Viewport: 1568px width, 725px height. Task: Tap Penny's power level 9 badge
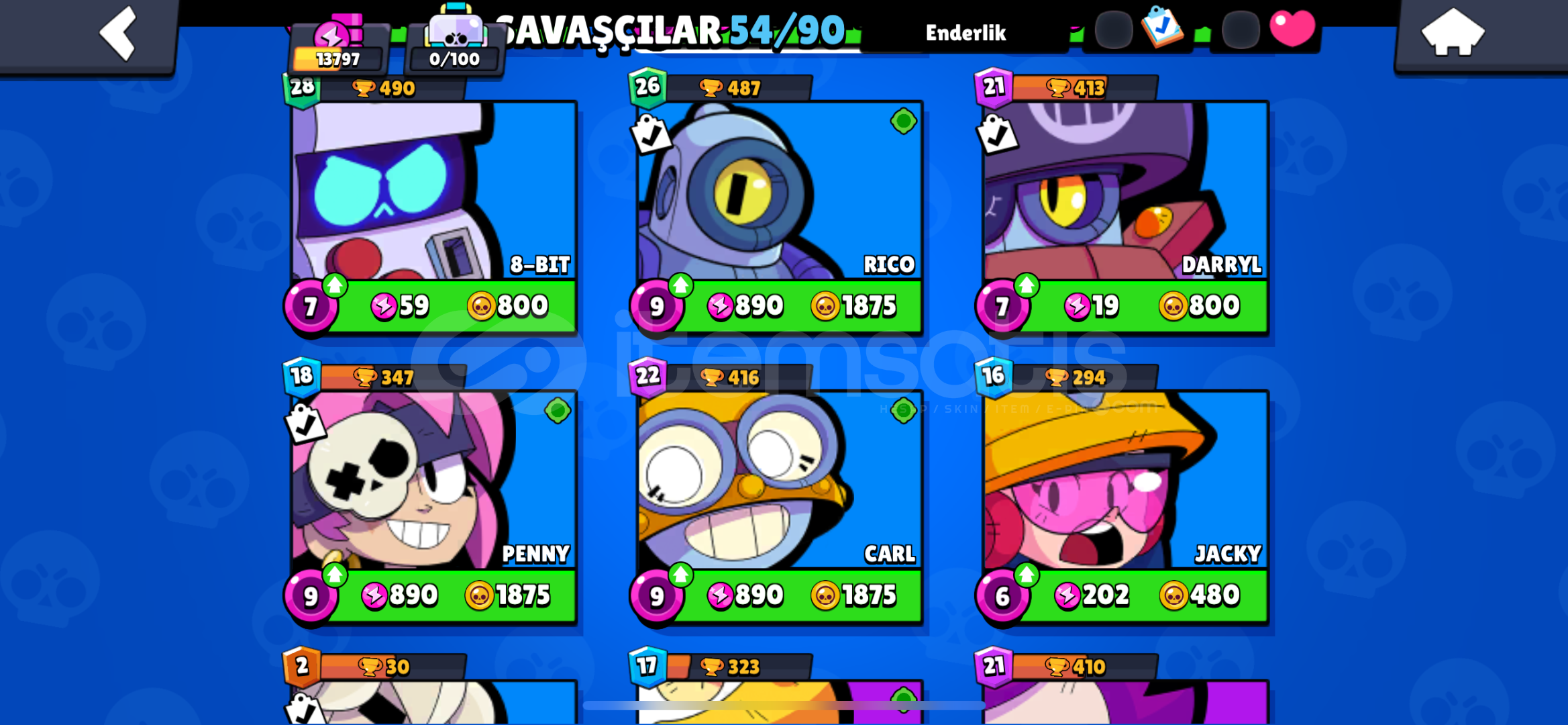tap(311, 596)
